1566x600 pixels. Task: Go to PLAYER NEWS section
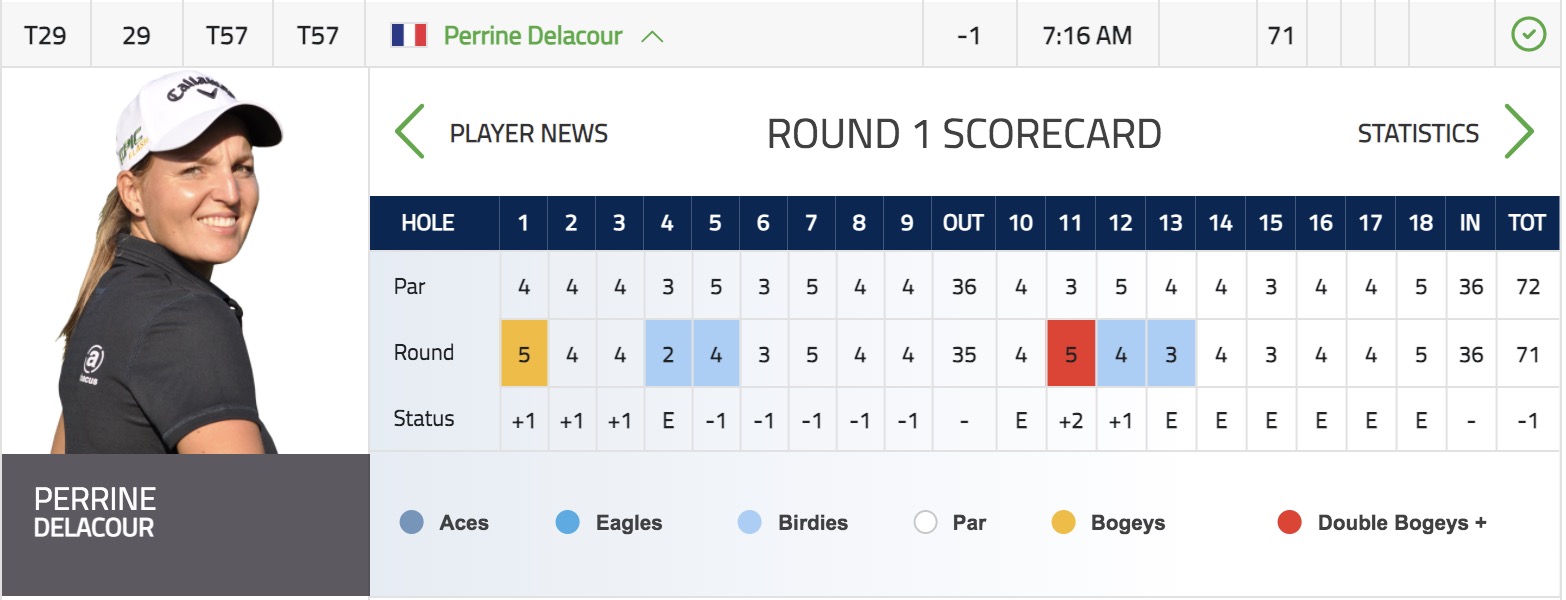point(529,133)
